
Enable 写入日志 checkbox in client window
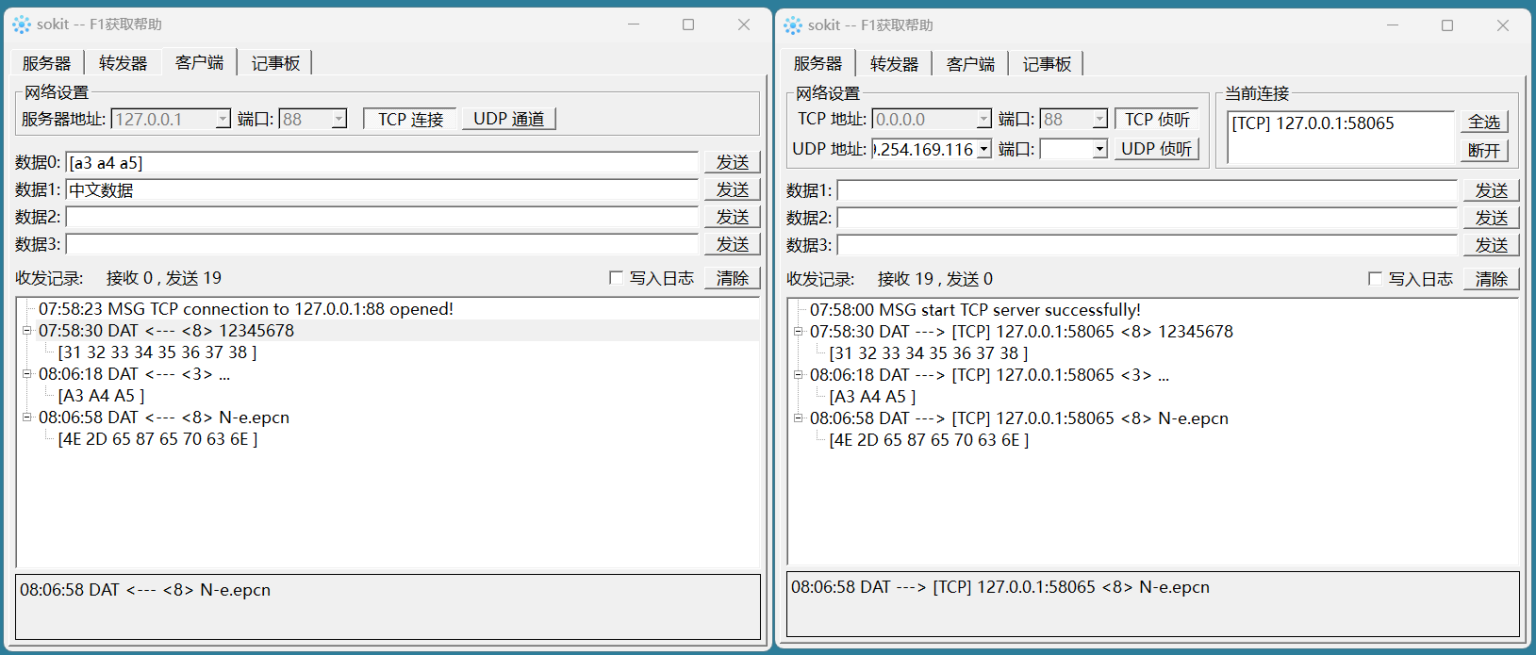[616, 278]
